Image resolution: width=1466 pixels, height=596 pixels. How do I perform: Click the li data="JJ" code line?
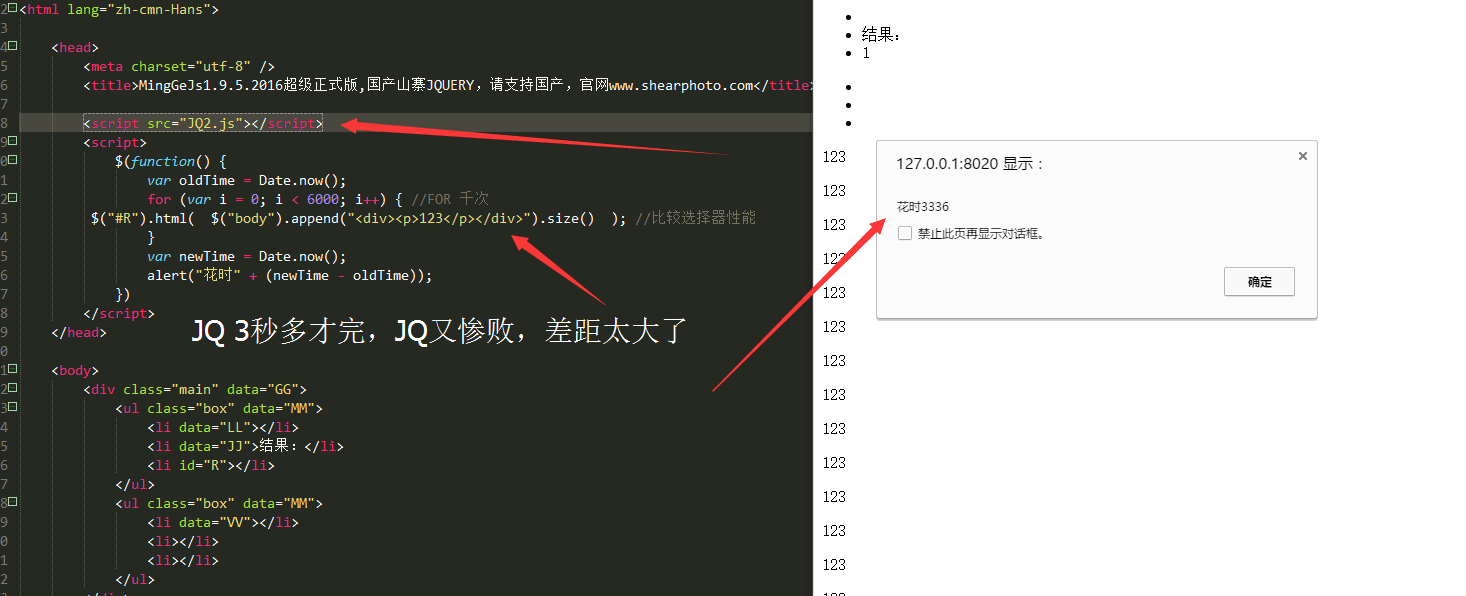(245, 446)
